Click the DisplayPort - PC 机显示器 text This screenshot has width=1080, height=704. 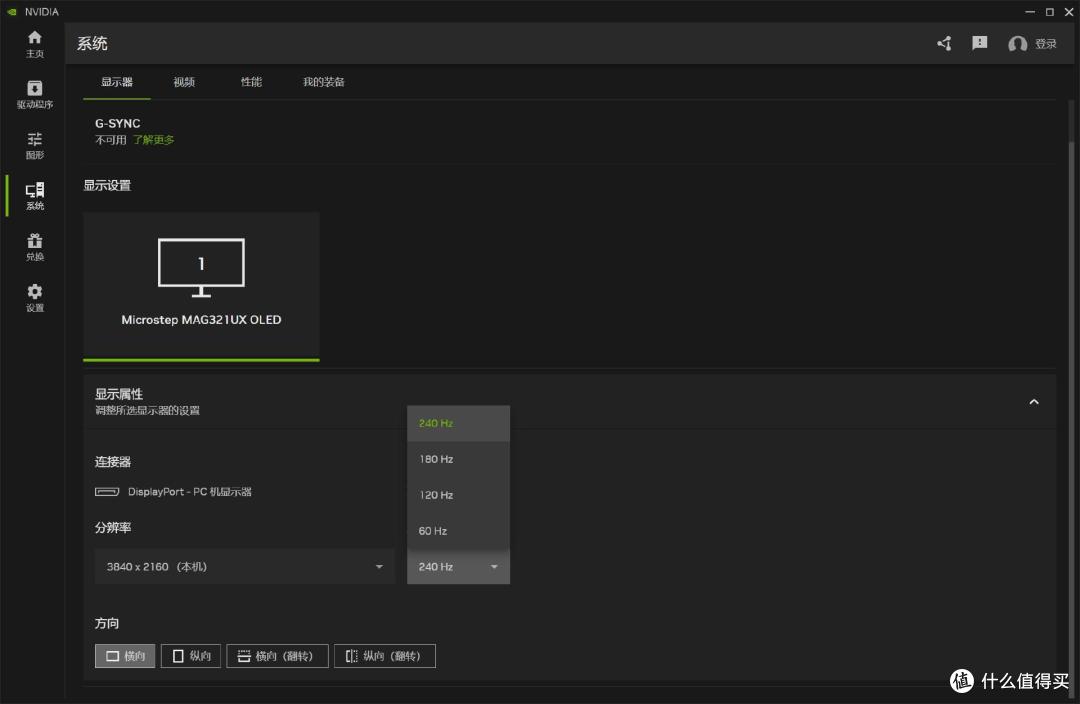(189, 492)
